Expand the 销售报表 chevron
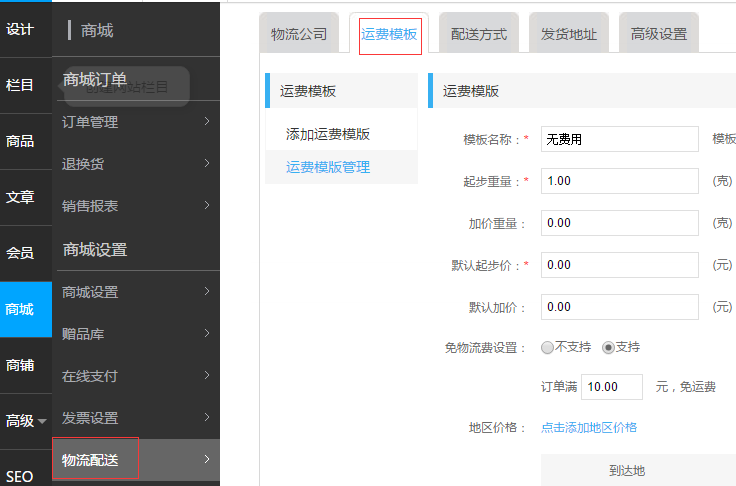Viewport: 736px width, 486px height. pos(206,206)
